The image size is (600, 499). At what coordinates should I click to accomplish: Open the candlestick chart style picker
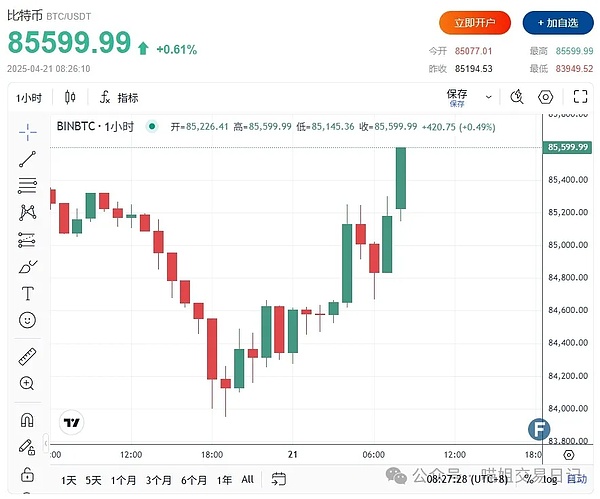point(70,97)
